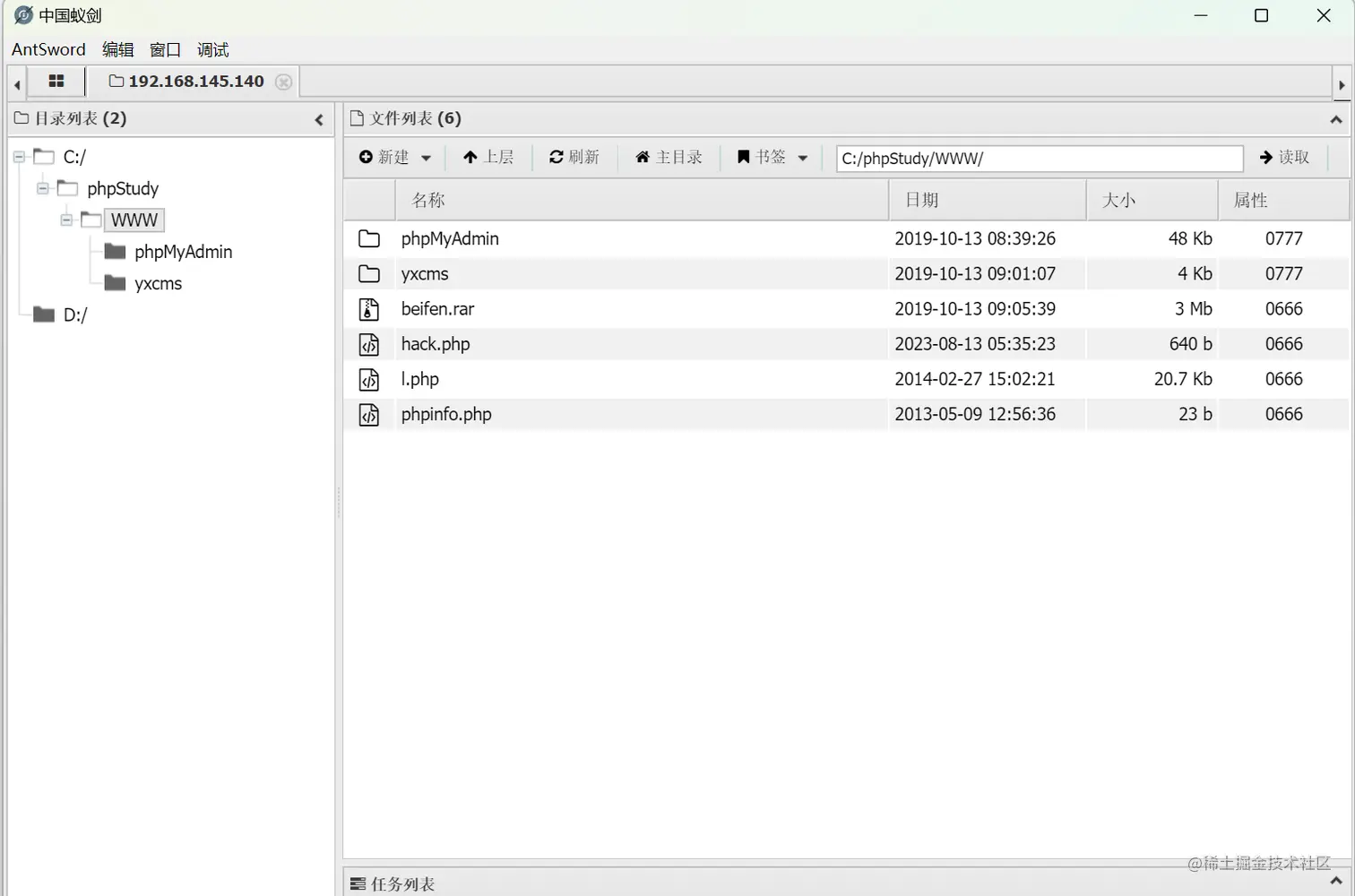Viewport: 1355px width, 896px height.
Task: Click the path field C:/phpStudy/WWW/
Action: 1040,159
